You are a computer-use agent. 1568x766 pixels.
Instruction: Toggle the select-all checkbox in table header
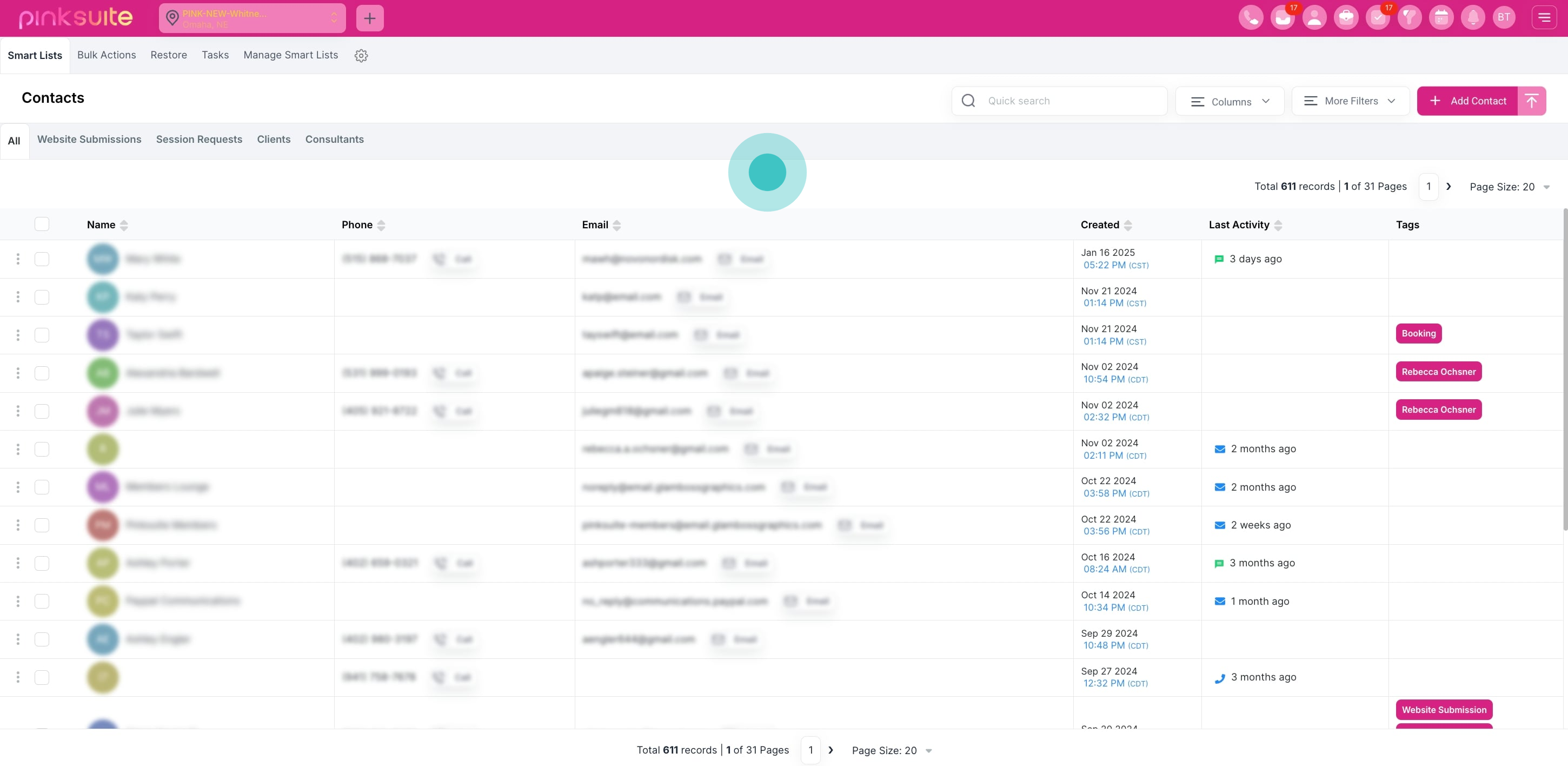tap(42, 224)
